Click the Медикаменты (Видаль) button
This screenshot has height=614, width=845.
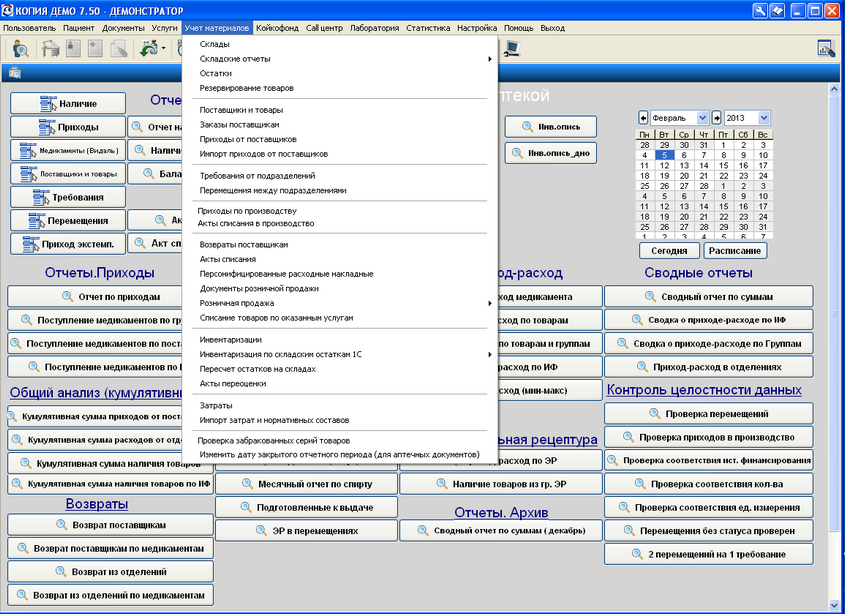click(68, 150)
